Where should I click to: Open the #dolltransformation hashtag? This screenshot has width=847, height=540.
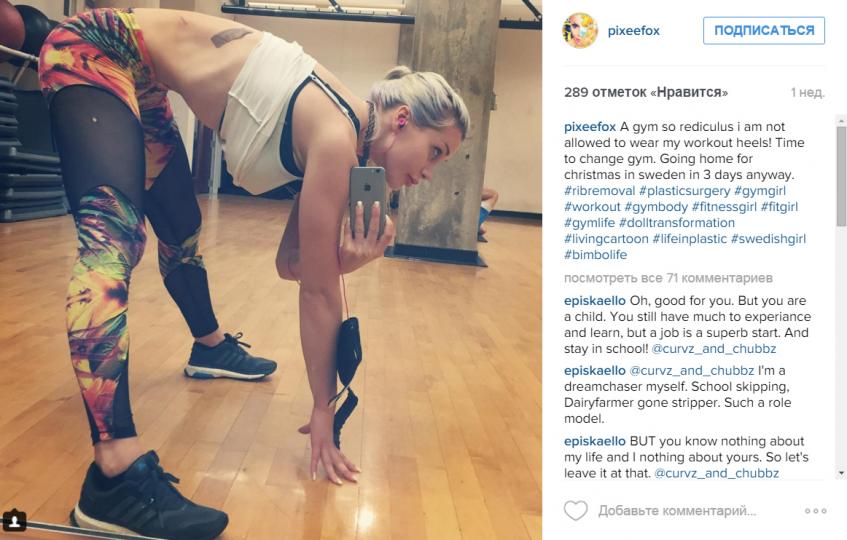677,222
